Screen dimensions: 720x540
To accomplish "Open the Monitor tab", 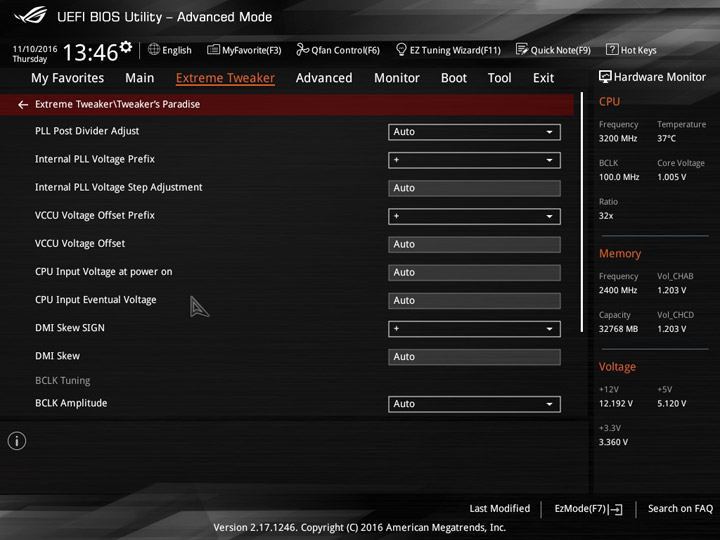I will click(x=397, y=78).
